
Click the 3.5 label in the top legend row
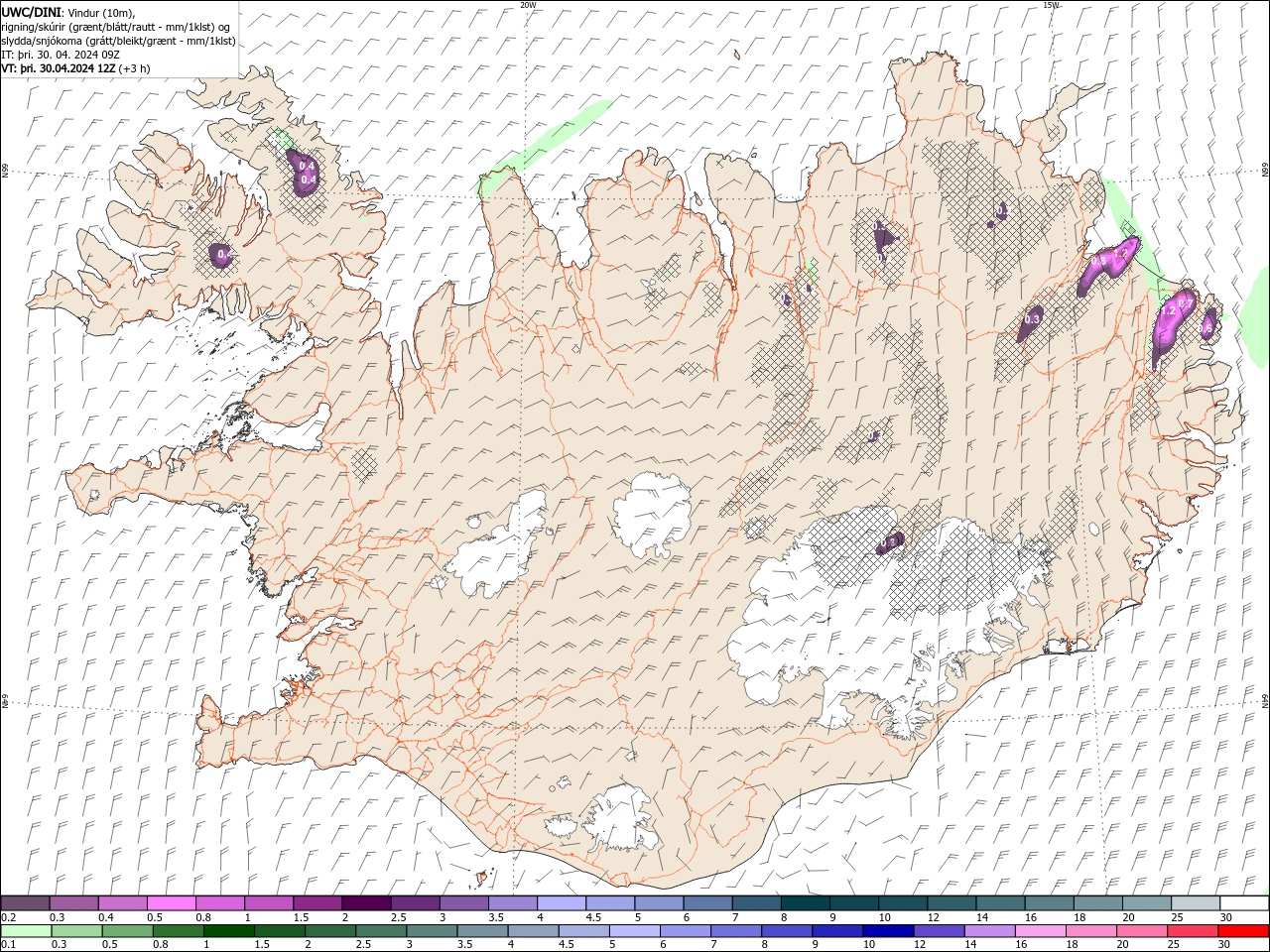(496, 917)
